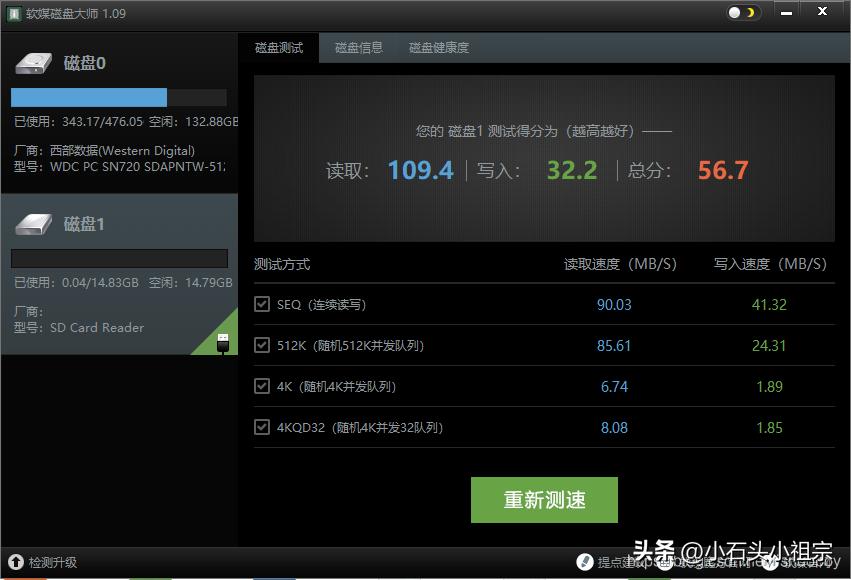
Task: Toggle the 4KQD32 test checkbox
Action: [x=262, y=427]
